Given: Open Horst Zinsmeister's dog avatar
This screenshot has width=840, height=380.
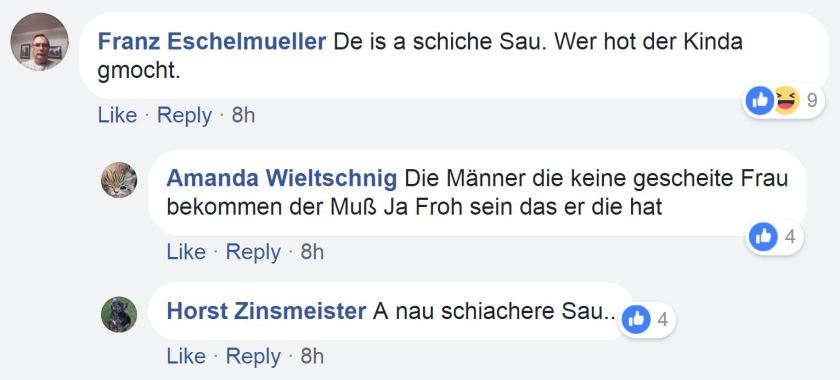Looking at the screenshot, I should [119, 315].
